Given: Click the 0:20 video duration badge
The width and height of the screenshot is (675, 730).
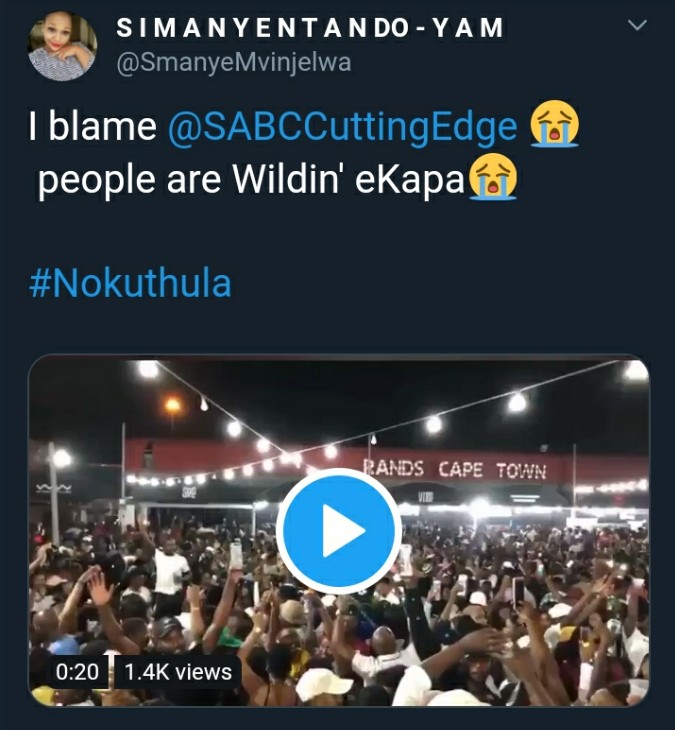Looking at the screenshot, I should (x=77, y=672).
